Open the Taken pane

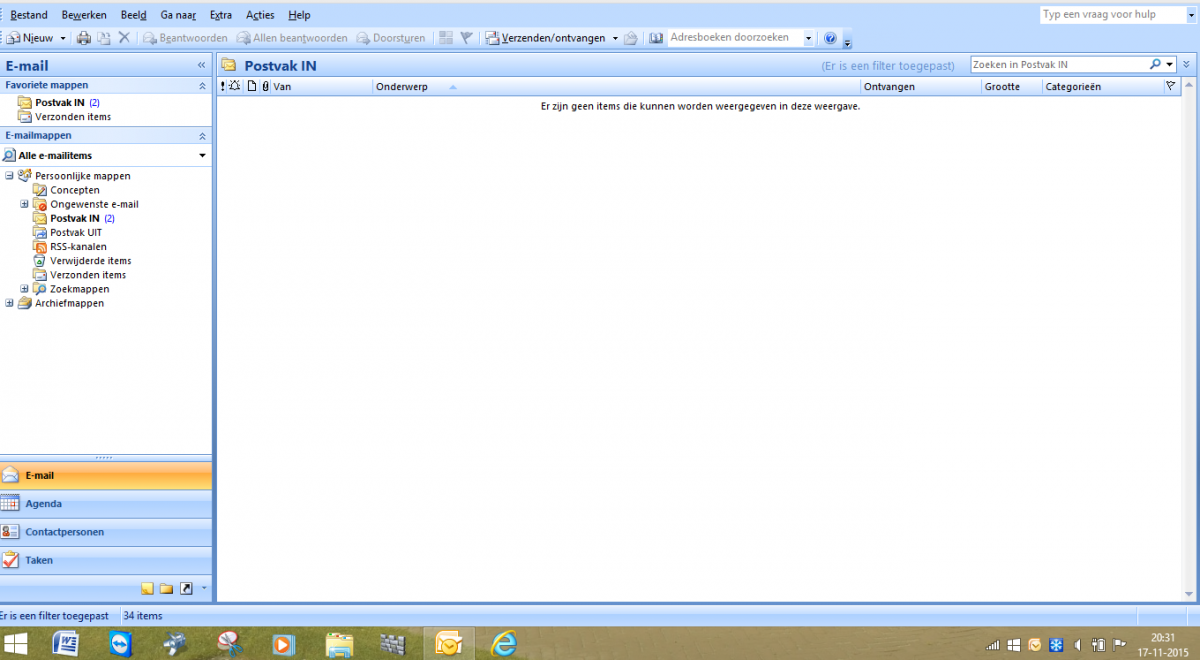106,560
